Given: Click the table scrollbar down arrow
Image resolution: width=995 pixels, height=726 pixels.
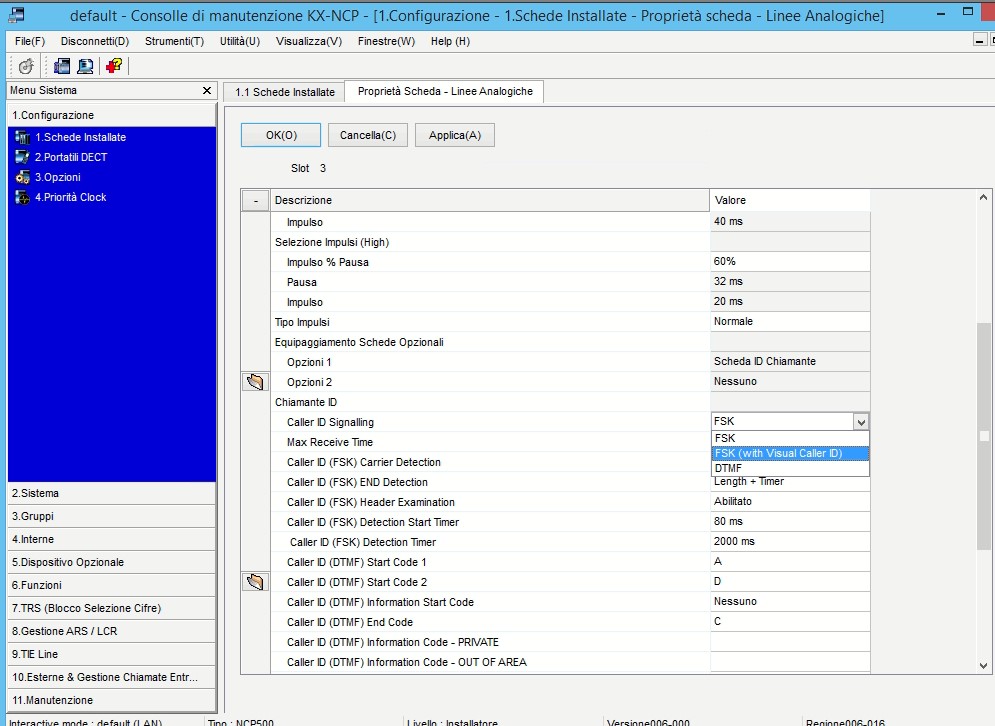Looking at the screenshot, I should coord(983,666).
